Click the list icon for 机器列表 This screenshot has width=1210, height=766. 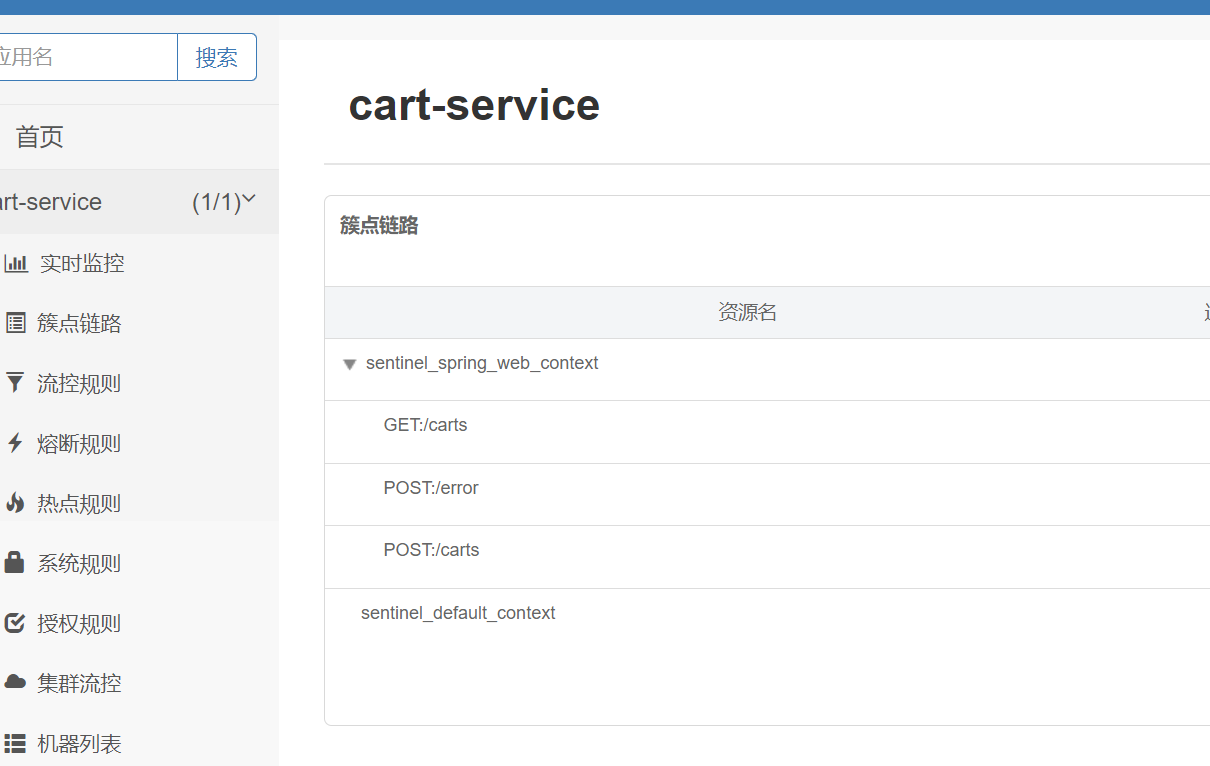15,743
